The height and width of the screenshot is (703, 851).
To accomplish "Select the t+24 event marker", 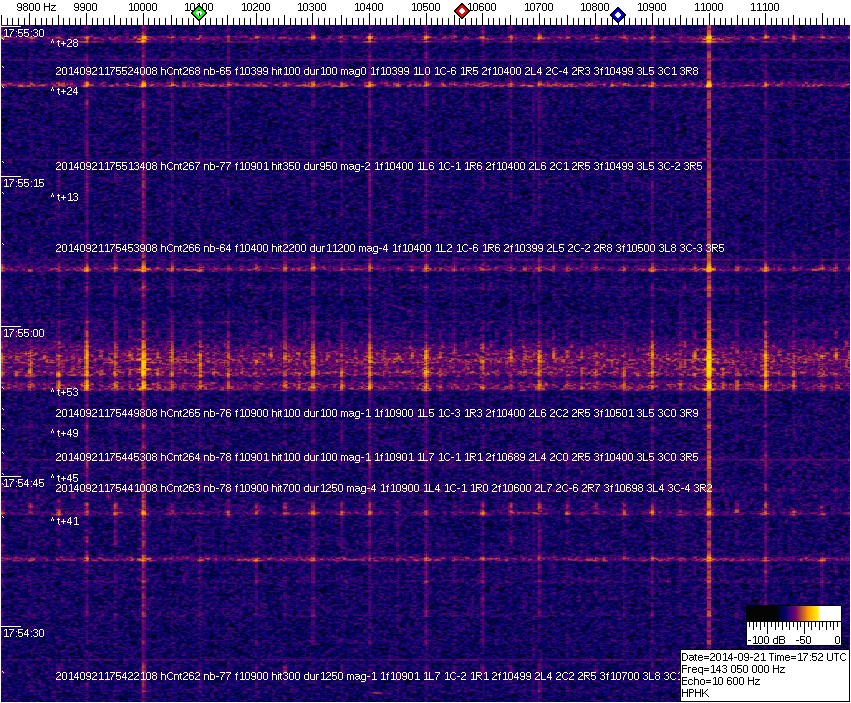I will [66, 91].
